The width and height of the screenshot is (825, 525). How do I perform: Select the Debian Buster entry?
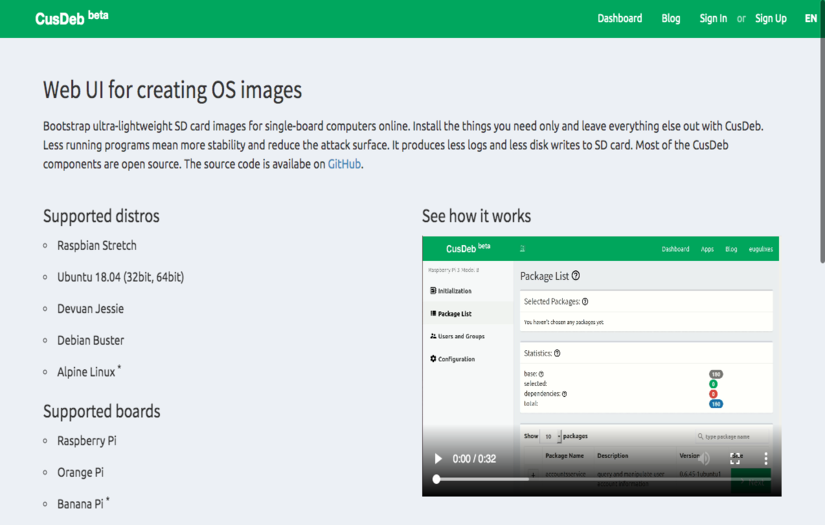[x=90, y=340]
